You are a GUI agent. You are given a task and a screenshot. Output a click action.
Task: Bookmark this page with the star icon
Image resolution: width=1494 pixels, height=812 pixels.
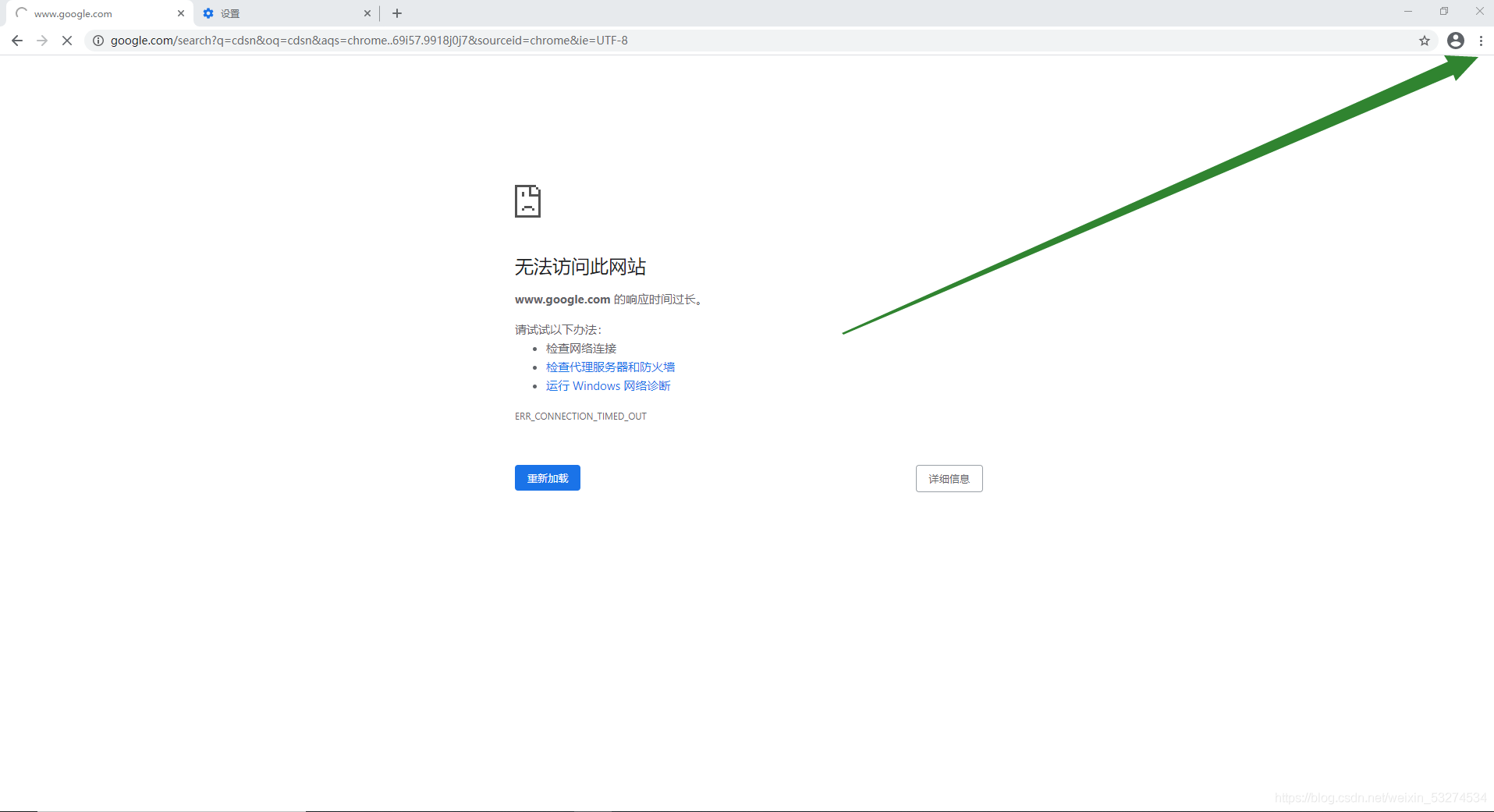point(1425,41)
